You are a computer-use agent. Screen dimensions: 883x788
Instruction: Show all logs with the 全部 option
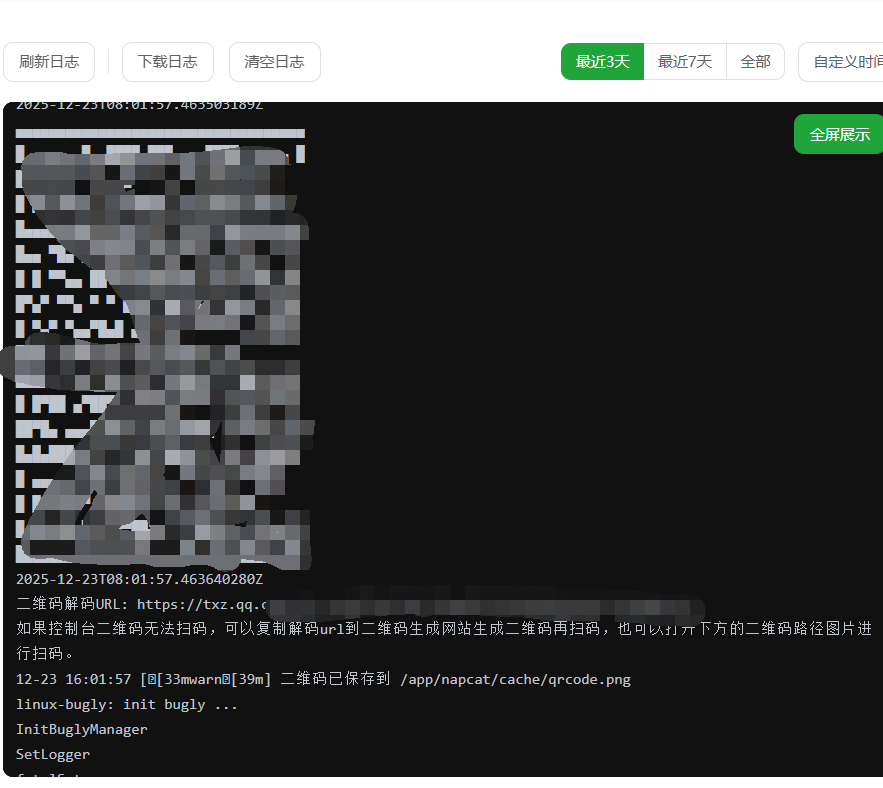pyautogui.click(x=755, y=62)
